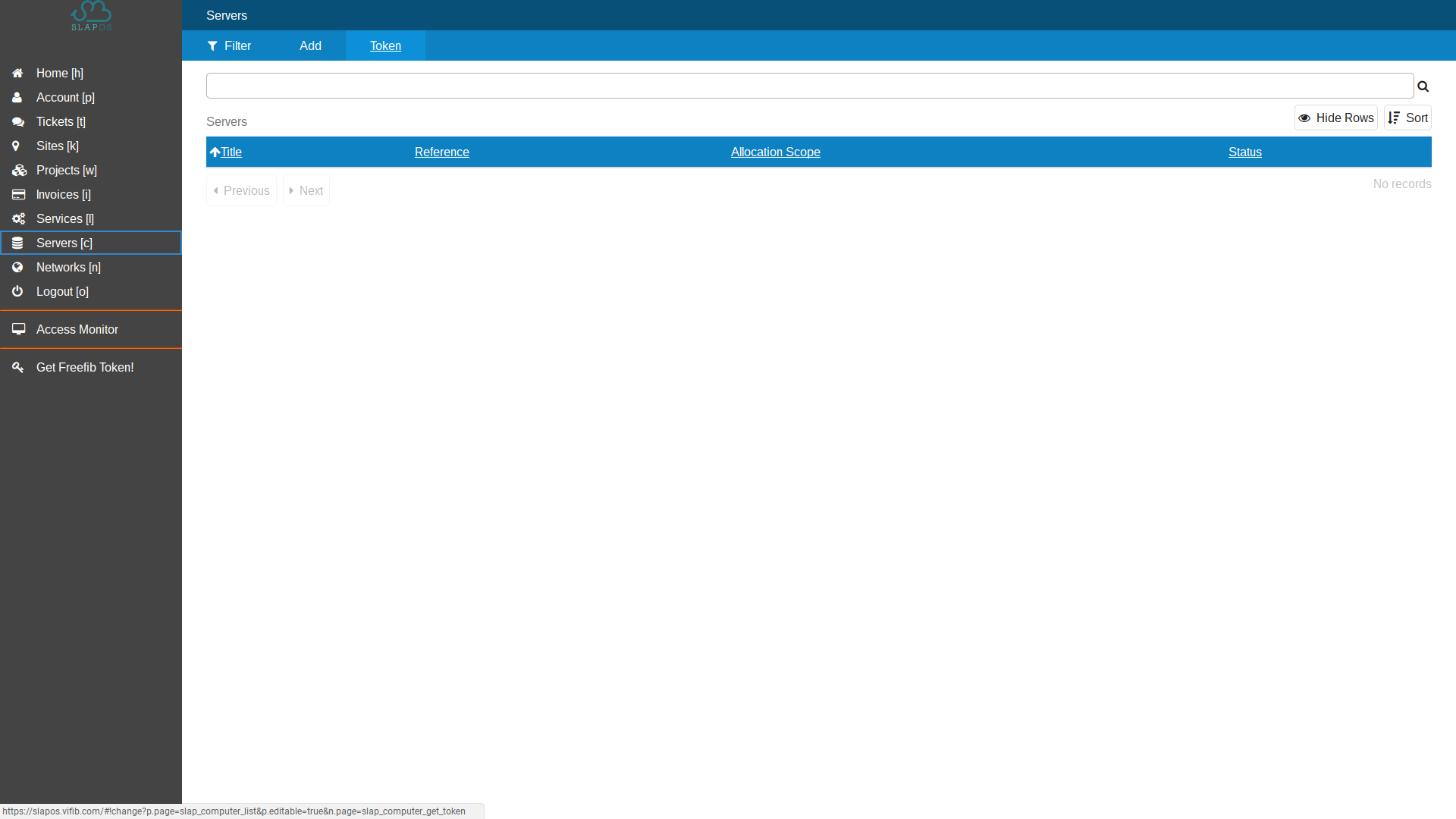This screenshot has height=819, width=1456.
Task: Click the Next pagination button
Action: click(305, 190)
